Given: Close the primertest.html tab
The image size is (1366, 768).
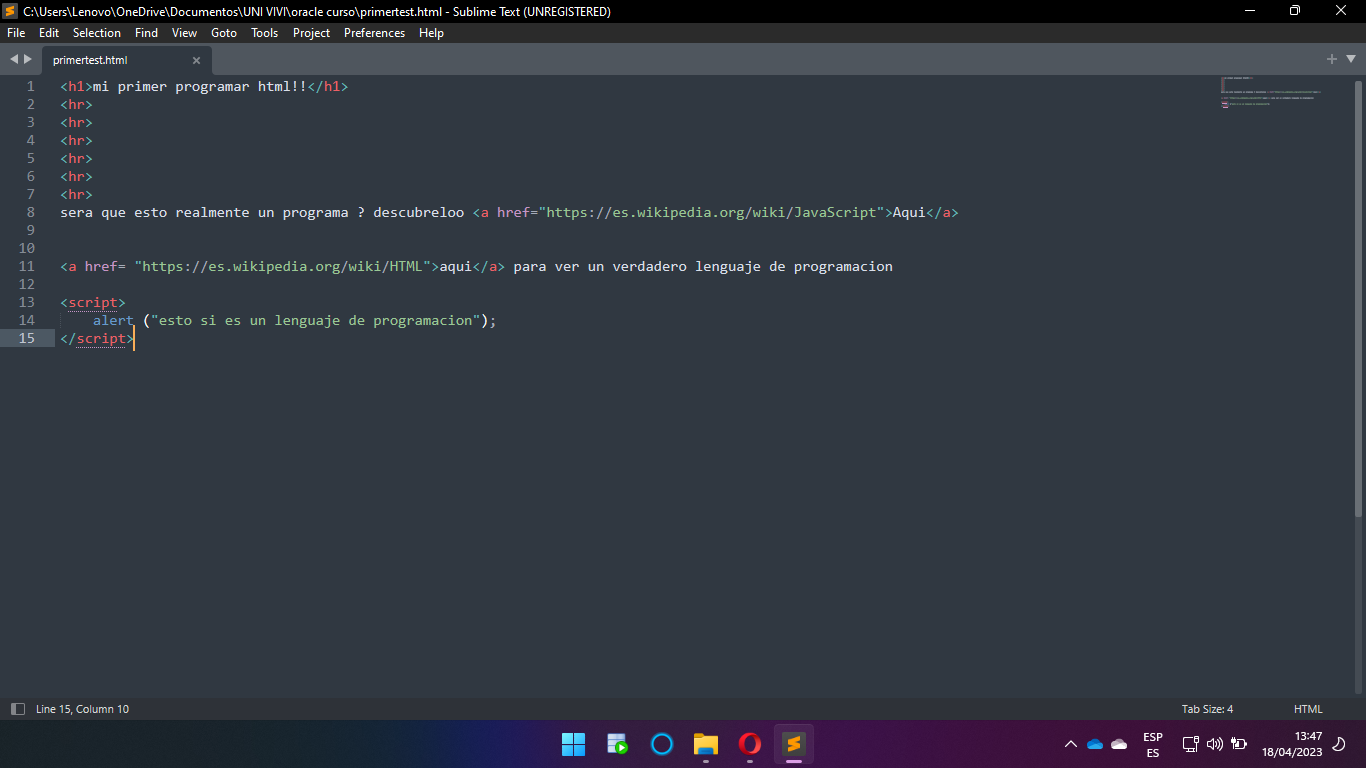Looking at the screenshot, I should coord(196,60).
